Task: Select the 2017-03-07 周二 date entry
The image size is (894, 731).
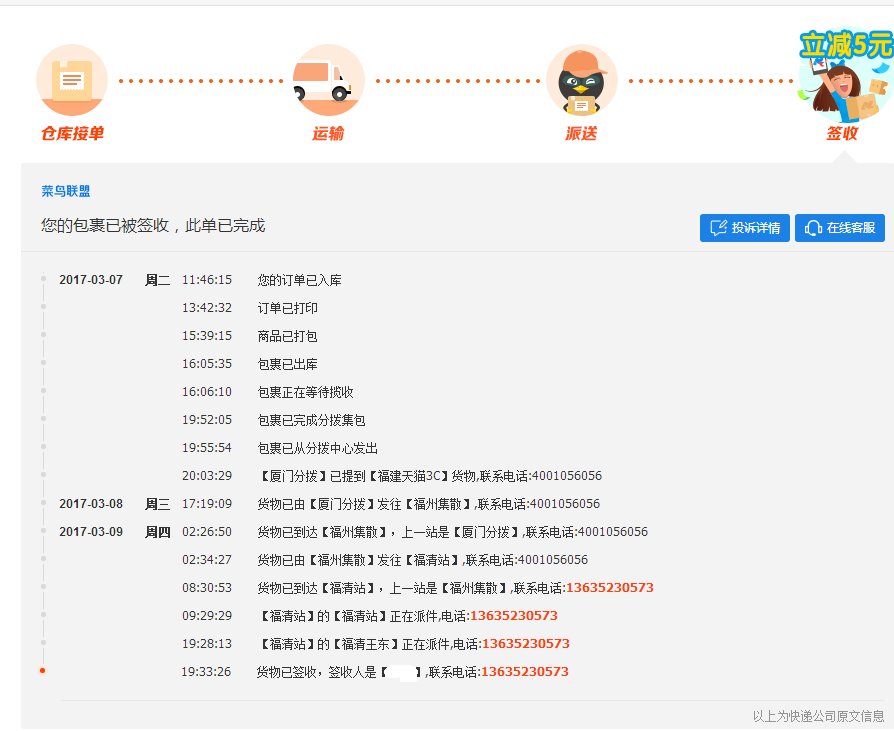Action: [93, 280]
